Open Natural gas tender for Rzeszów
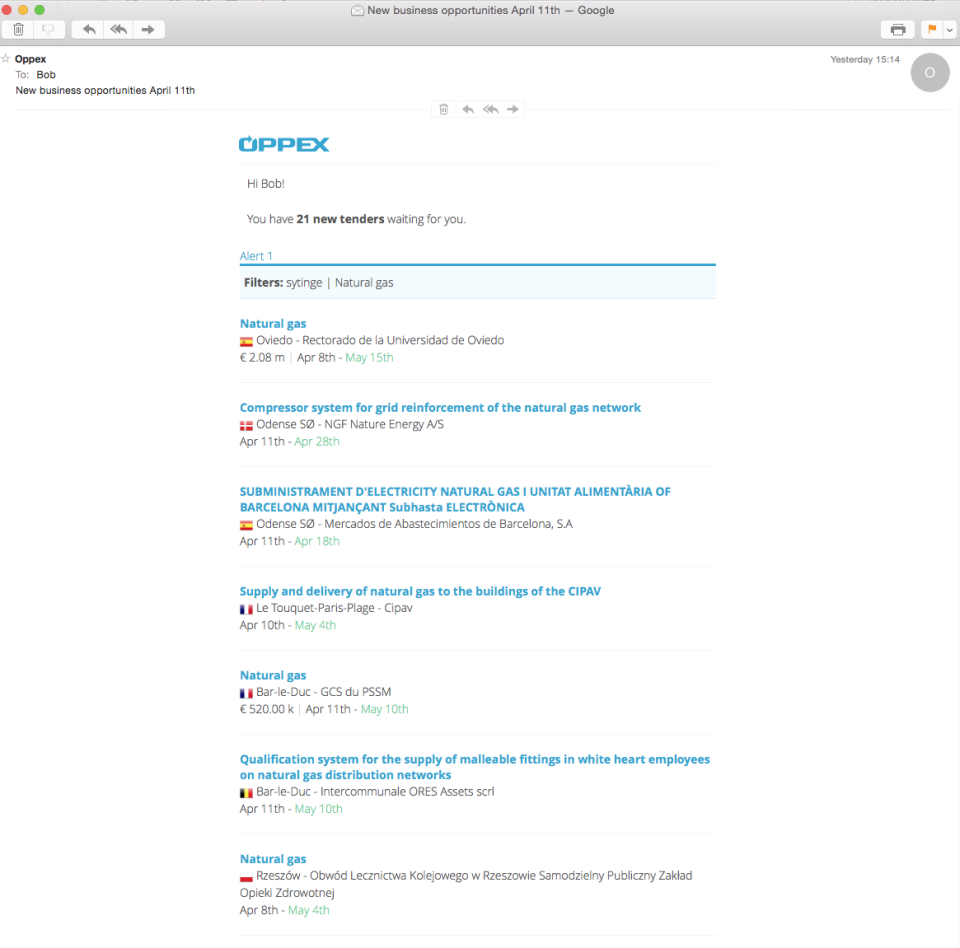Screen dimensions: 960x948 pyautogui.click(x=273, y=859)
